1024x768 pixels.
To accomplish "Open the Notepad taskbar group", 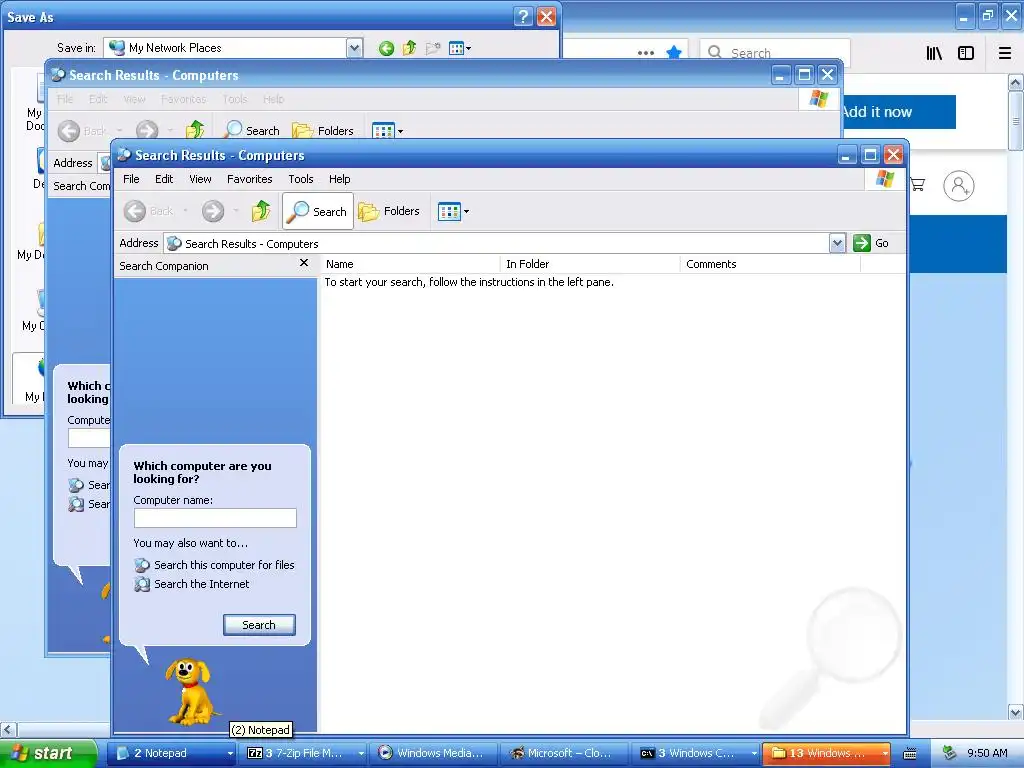I will pyautogui.click(x=171, y=753).
